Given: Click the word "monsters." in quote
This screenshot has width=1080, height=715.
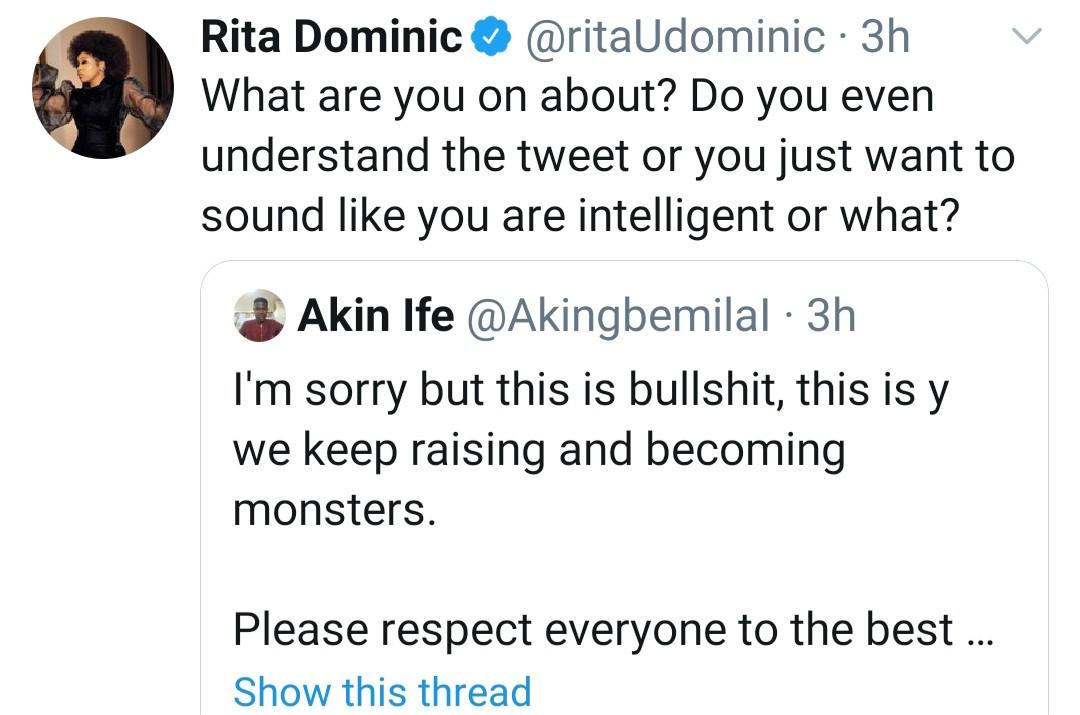Looking at the screenshot, I should click(334, 510).
